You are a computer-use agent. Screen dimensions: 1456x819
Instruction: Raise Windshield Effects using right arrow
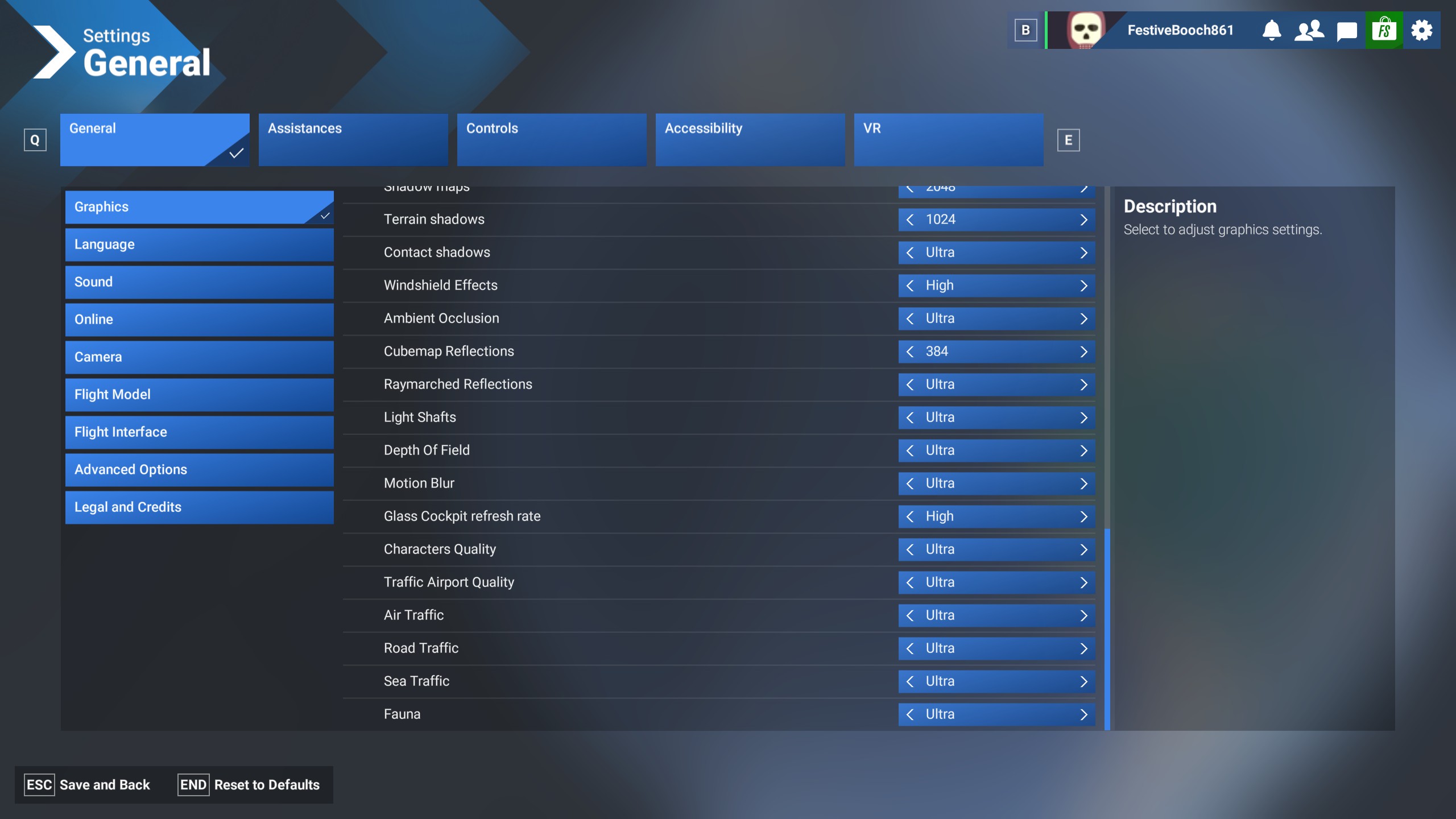[1083, 286]
